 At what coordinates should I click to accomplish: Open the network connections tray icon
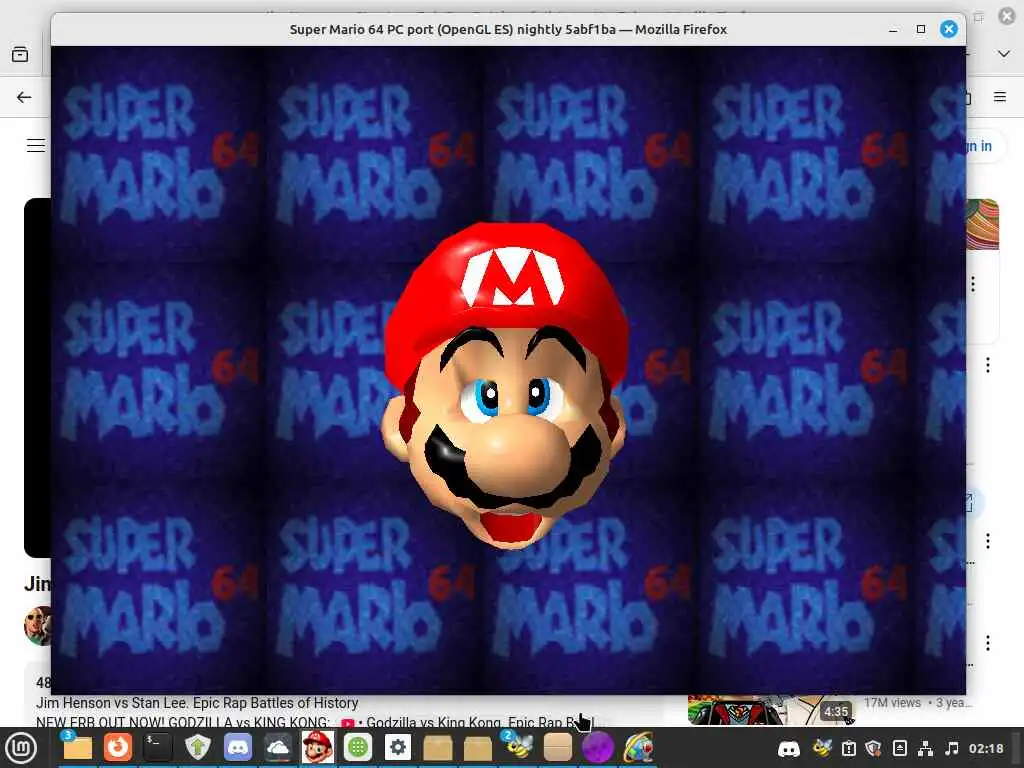pyautogui.click(x=925, y=748)
